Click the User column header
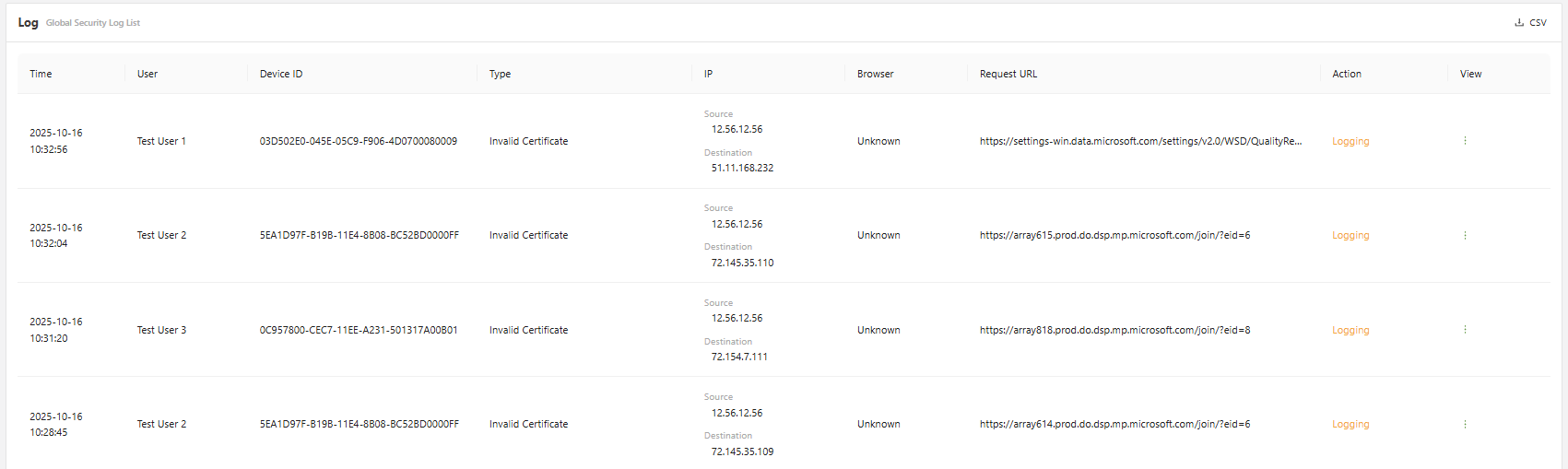Screen dimensions: 1568x469 click(x=147, y=74)
